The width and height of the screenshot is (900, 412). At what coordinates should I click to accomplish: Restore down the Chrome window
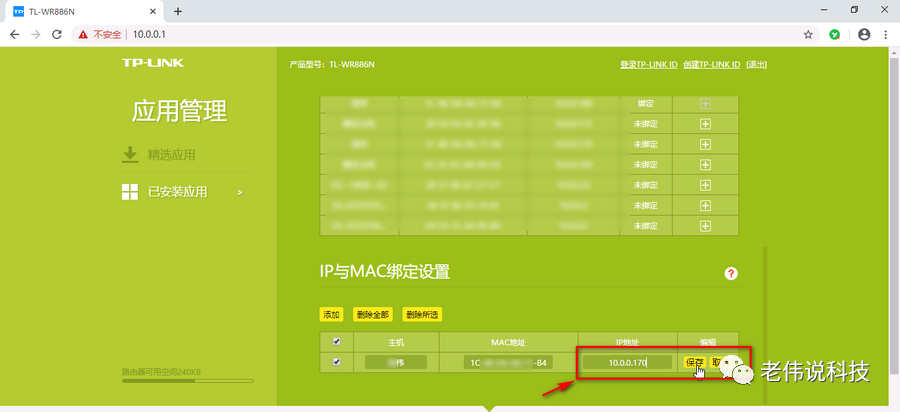click(x=855, y=10)
